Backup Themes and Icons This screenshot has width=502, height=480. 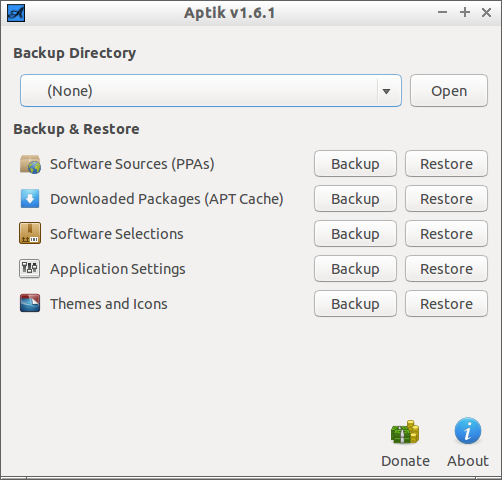coord(355,304)
